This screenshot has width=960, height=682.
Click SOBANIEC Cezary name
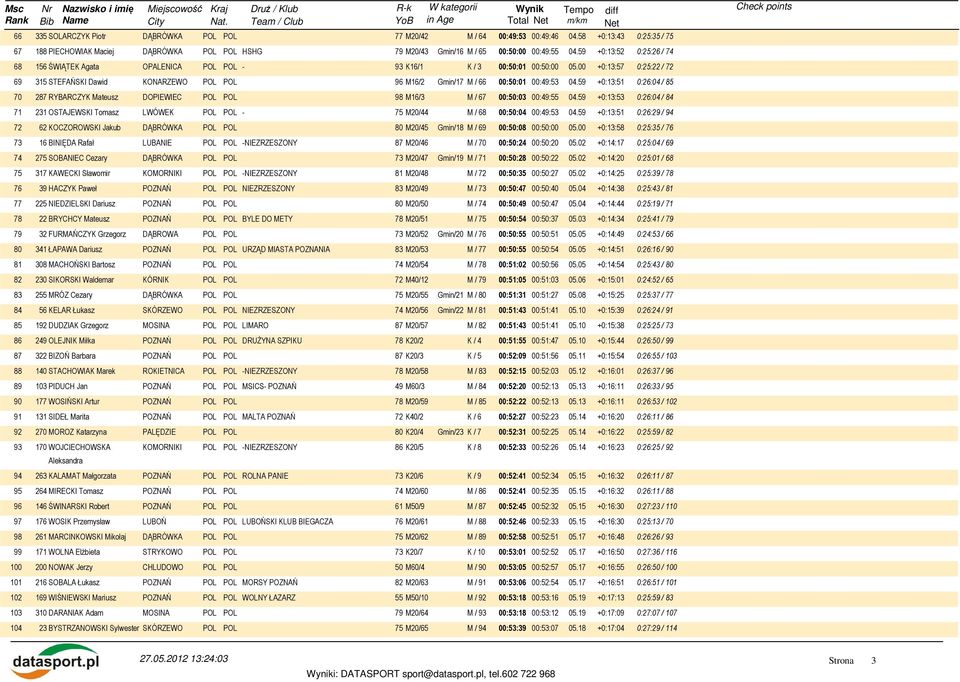[x=78, y=159]
